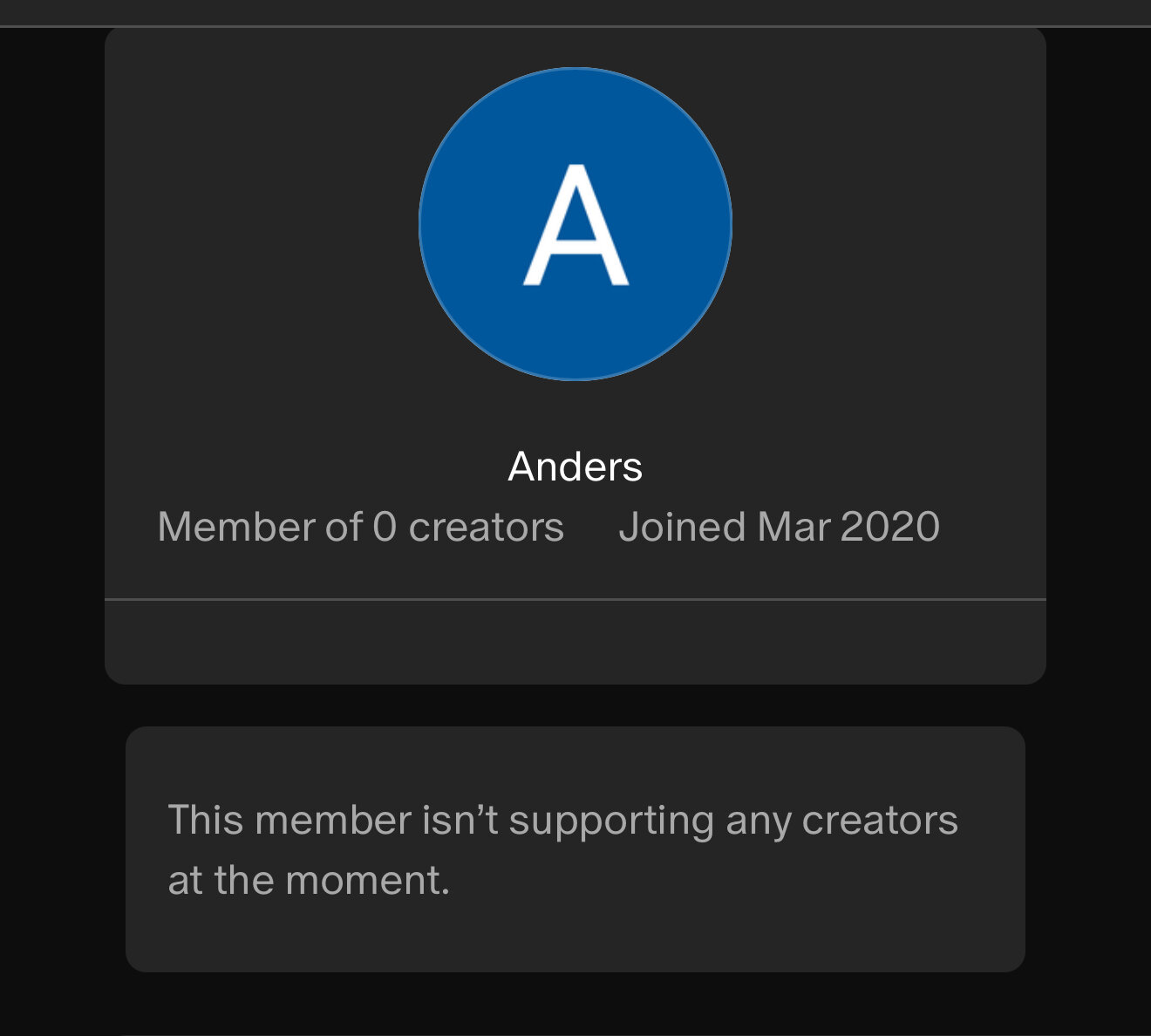Select the white letter A inside the avatar

tap(575, 225)
